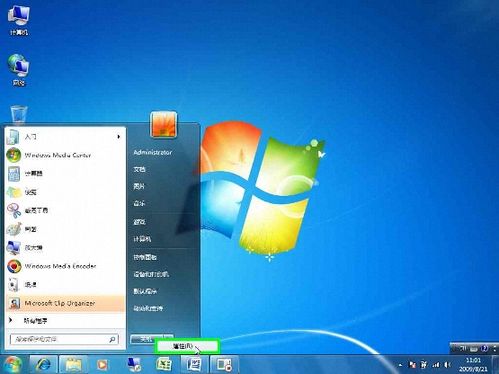This screenshot has width=499, height=374.
Task: Open Documents link below Administrator
Action: 139,169
